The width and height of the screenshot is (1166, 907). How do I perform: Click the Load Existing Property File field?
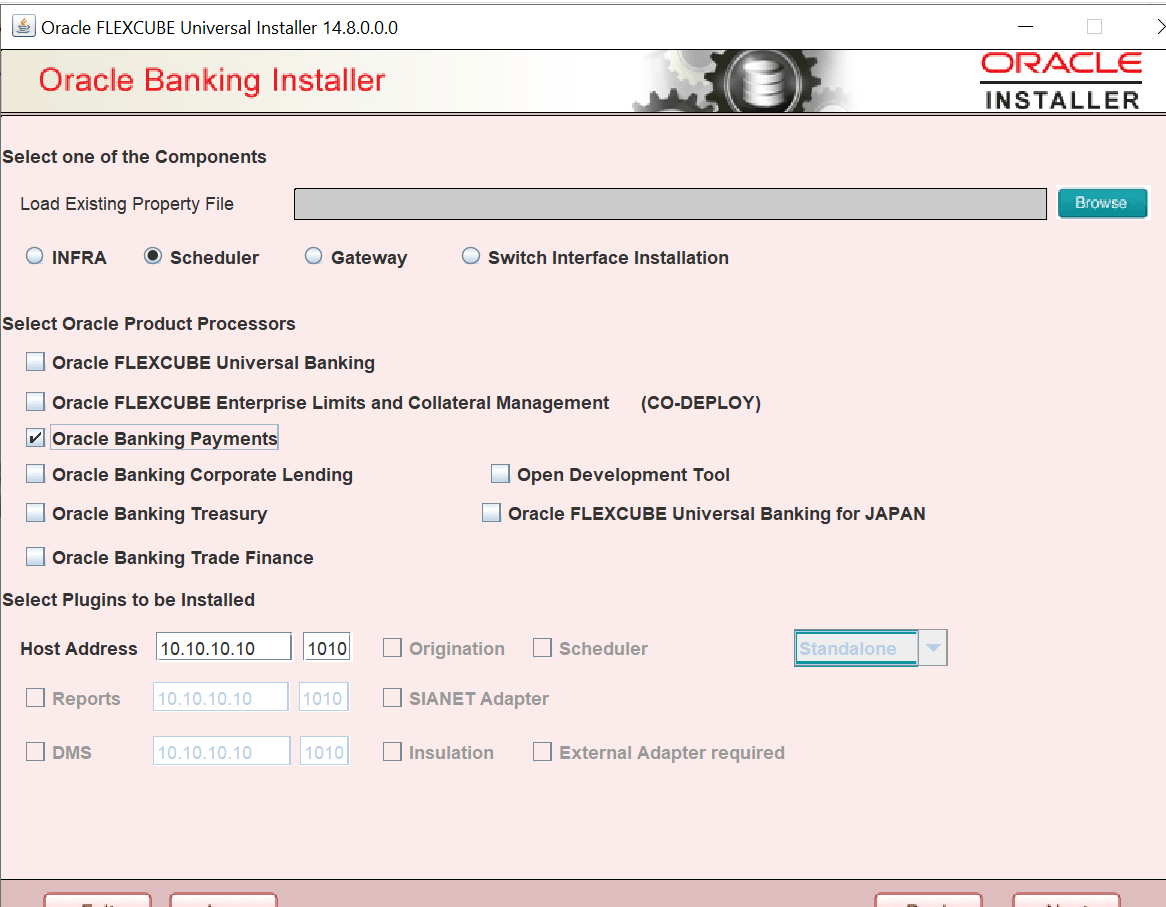670,204
